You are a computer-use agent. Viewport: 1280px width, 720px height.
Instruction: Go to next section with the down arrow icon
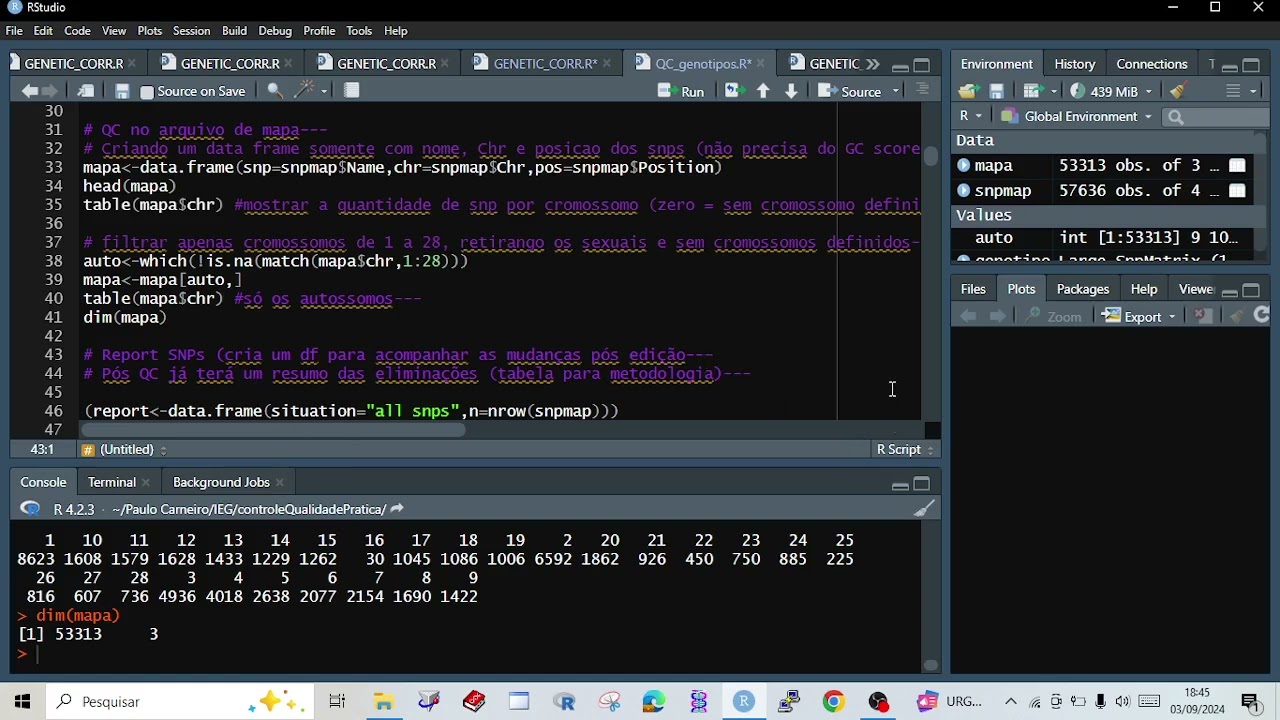point(791,91)
